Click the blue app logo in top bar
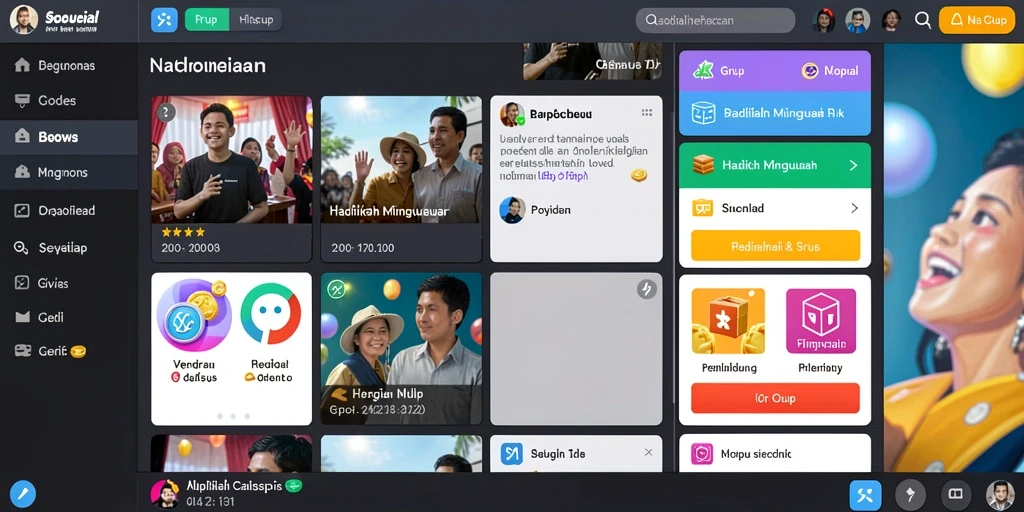Screen dimensions: 1024x512 point(164,20)
